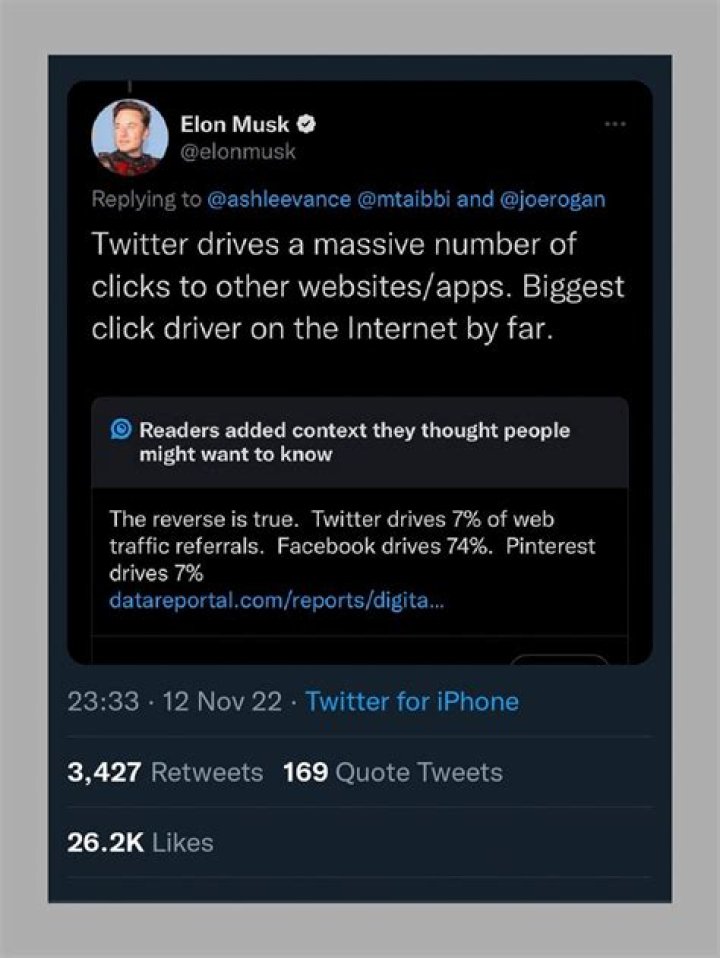The height and width of the screenshot is (958, 720).
Task: Click the Readers added context icon
Action: click(121, 430)
